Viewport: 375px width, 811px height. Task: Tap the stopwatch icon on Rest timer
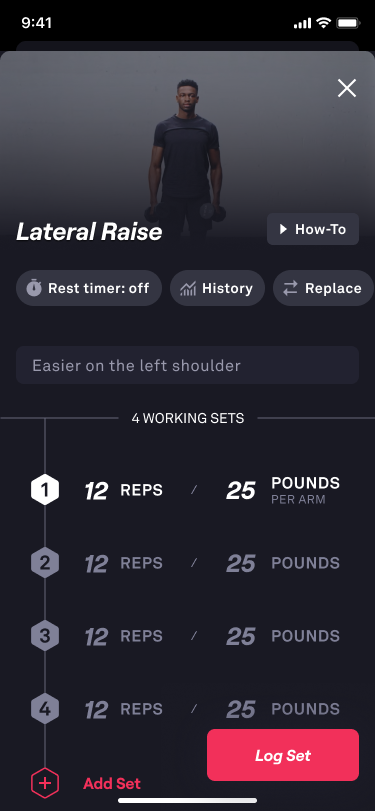click(34, 288)
